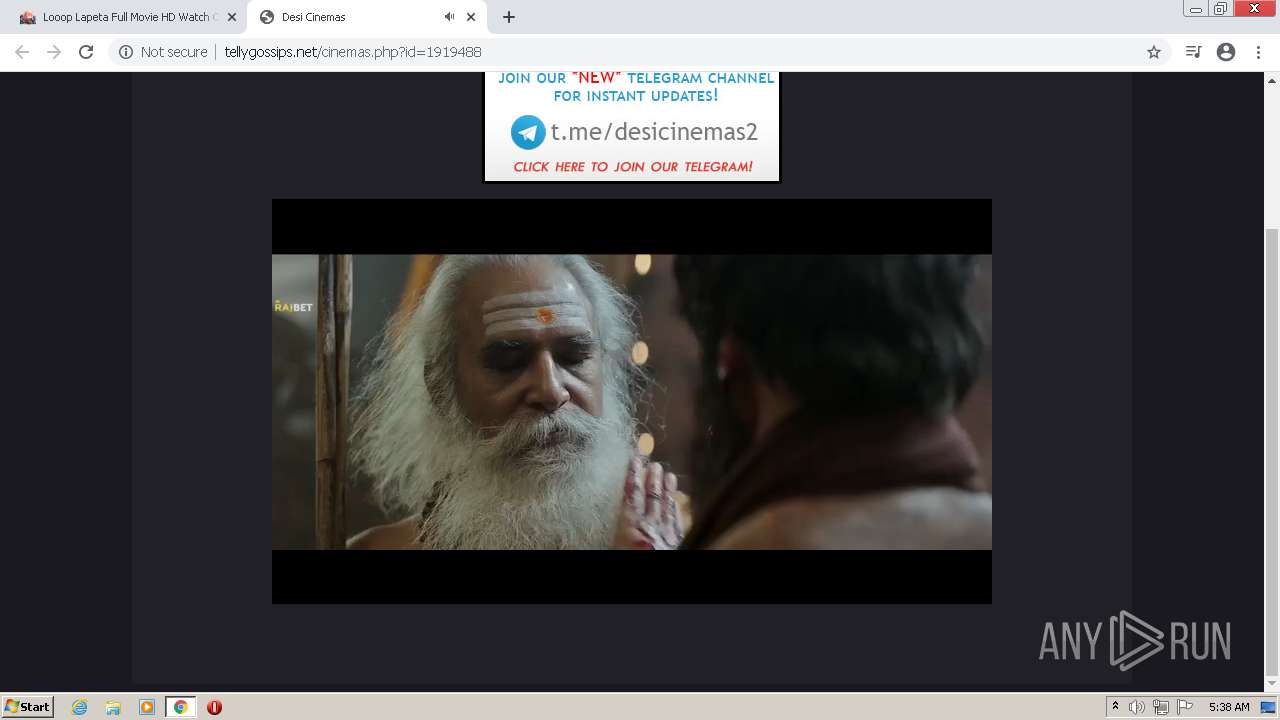
Task: Click Chrome icon in taskbar
Action: pos(181,707)
